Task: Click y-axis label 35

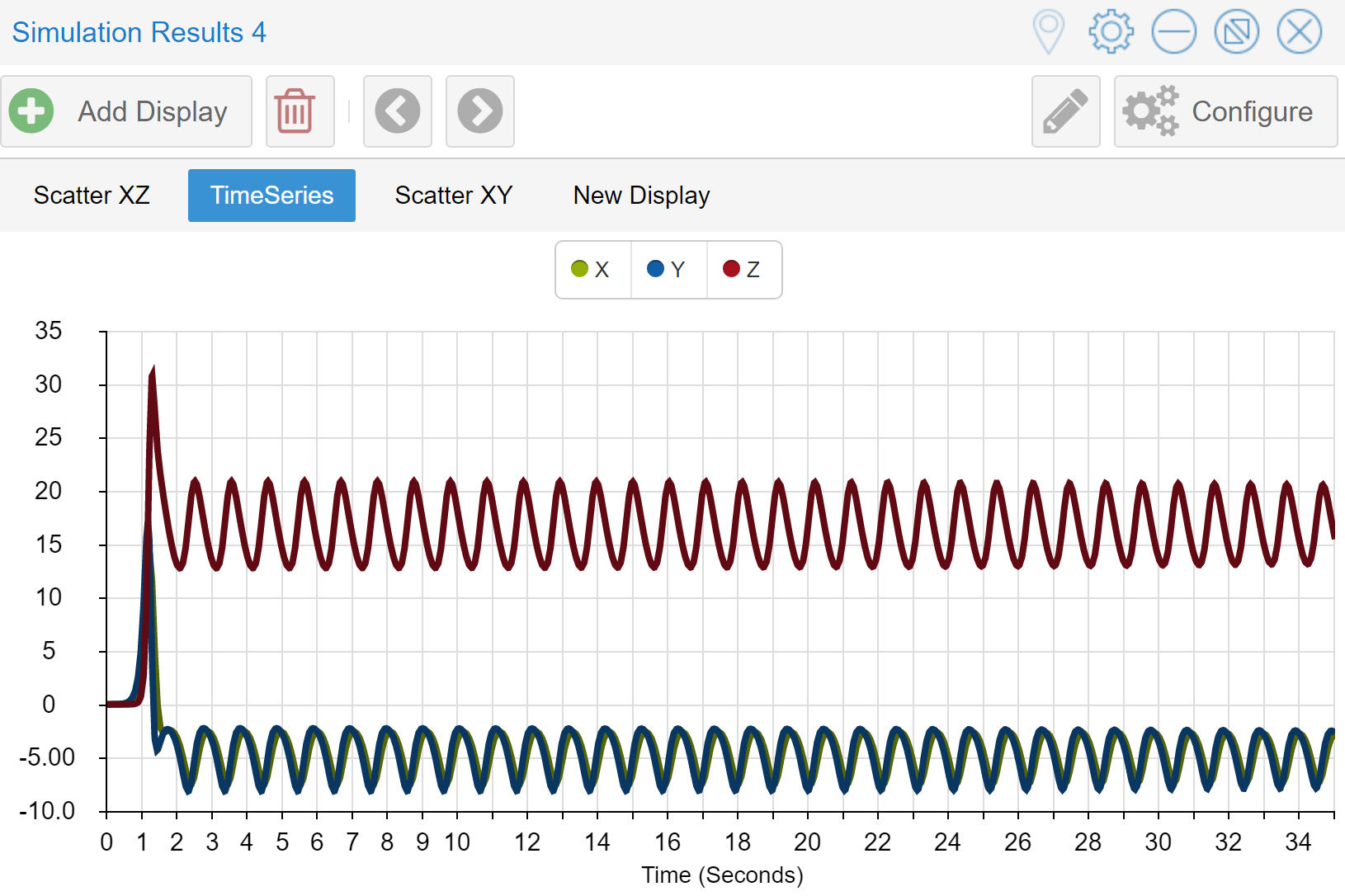Action: point(49,331)
